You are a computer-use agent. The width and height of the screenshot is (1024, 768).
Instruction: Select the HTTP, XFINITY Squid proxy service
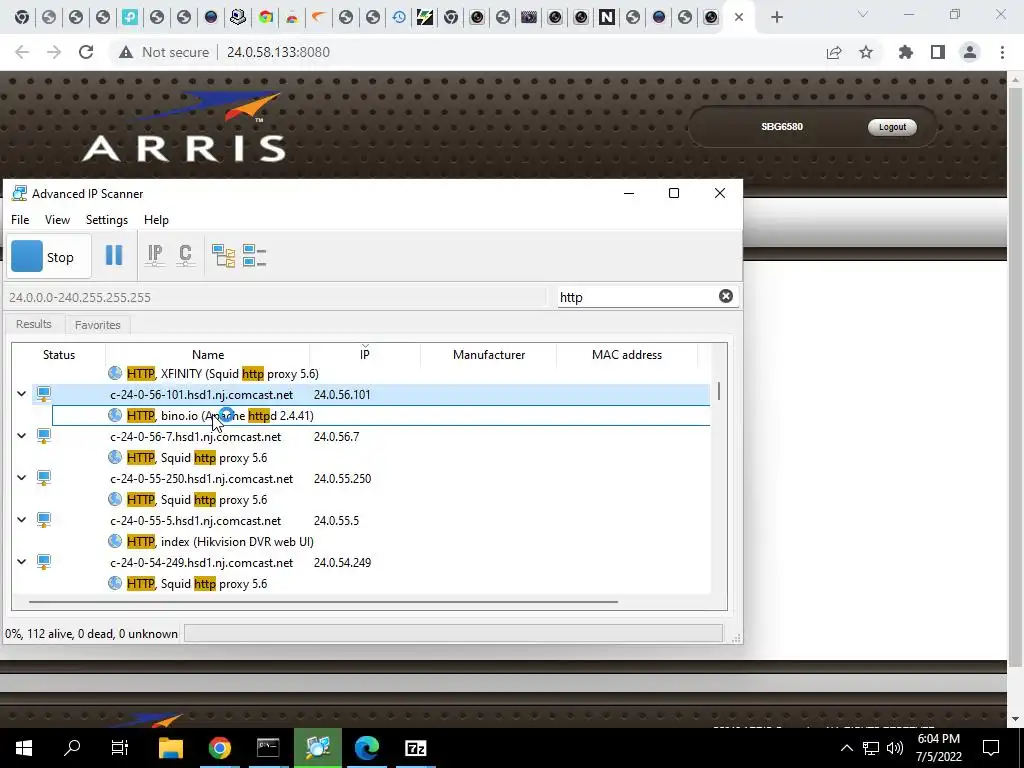223,374
